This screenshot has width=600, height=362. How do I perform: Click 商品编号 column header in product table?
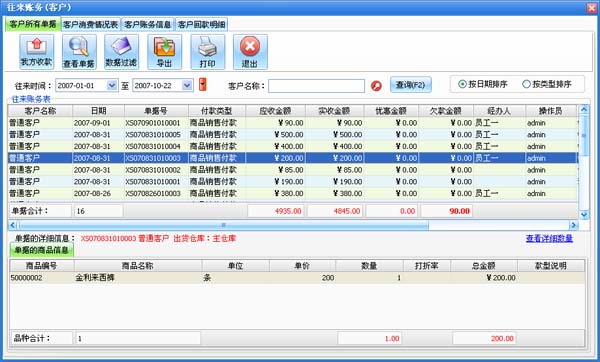tap(42, 266)
